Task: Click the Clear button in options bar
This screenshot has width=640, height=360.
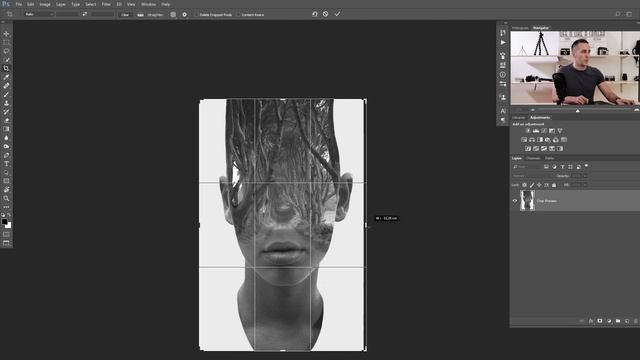Action: pos(125,15)
